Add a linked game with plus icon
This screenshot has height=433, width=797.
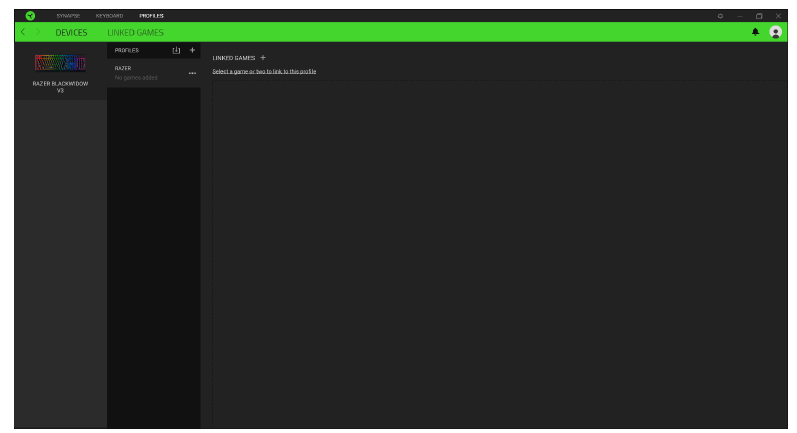[x=263, y=58]
